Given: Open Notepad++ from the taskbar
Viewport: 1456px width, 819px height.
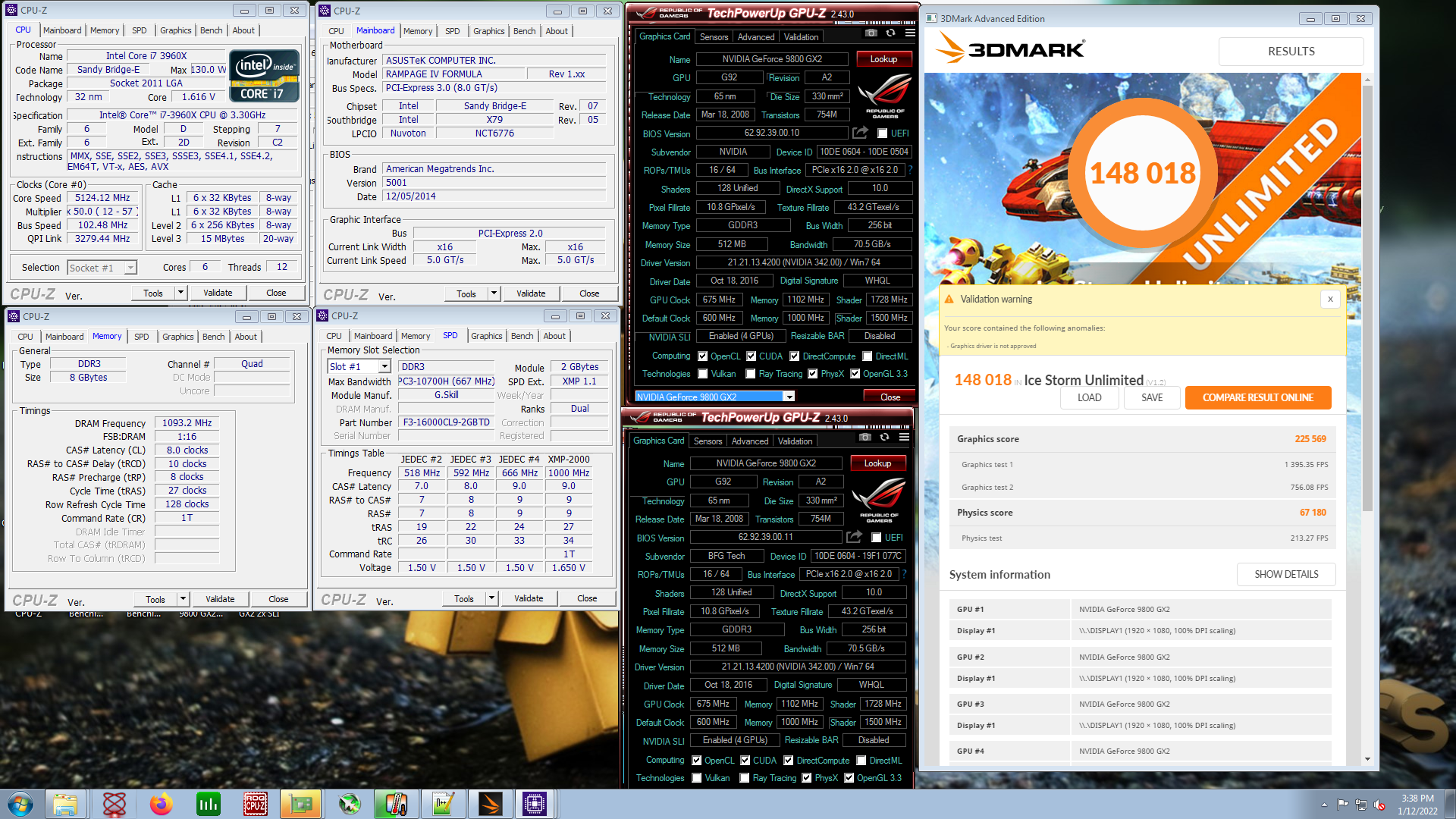Looking at the screenshot, I should click(443, 804).
